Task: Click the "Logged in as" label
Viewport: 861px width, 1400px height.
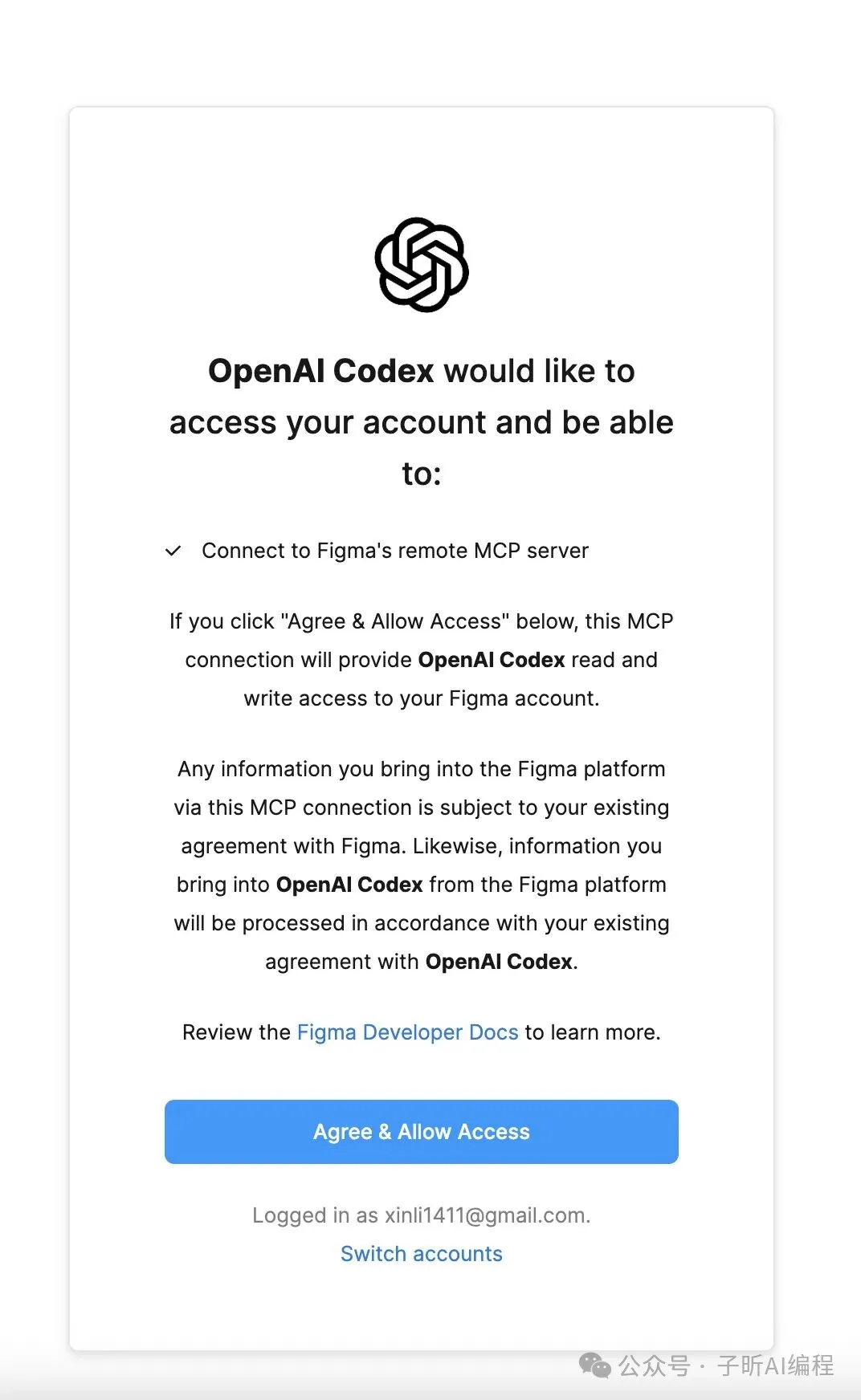Action: [x=315, y=1215]
